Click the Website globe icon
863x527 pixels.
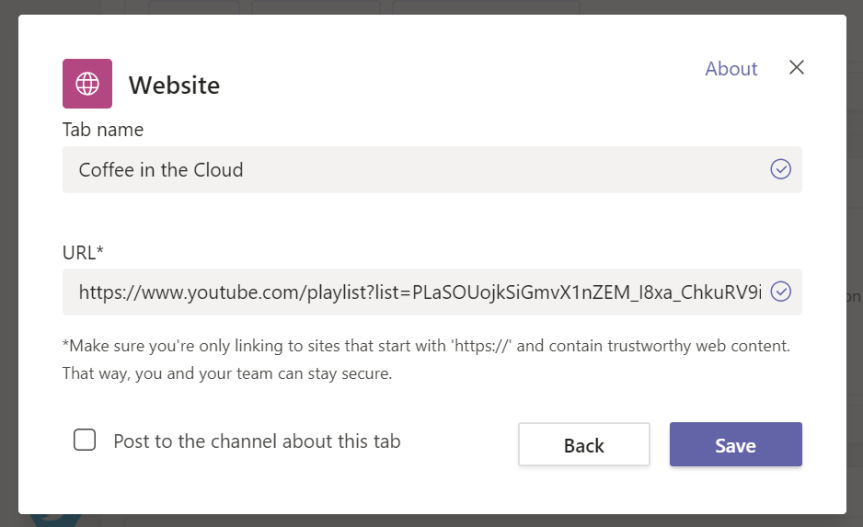pyautogui.click(x=87, y=83)
